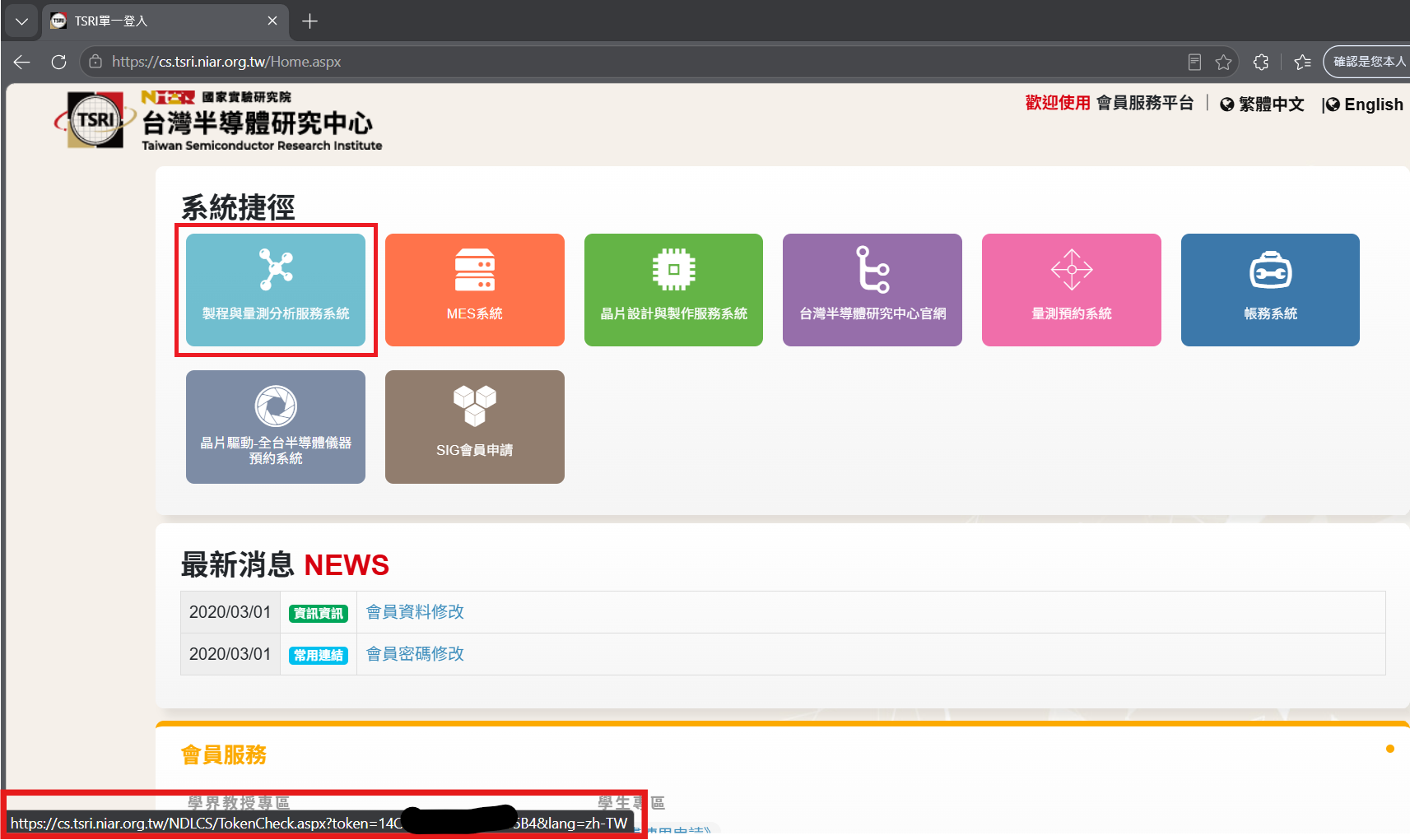Open the browser extensions puzzle icon

pos(1260,62)
